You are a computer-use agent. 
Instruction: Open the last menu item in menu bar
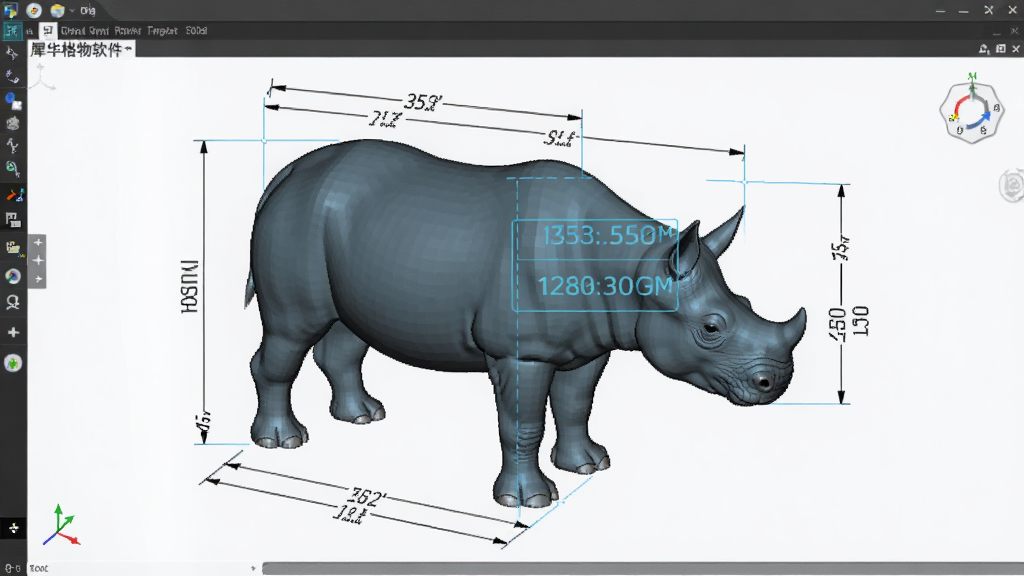(x=196, y=31)
